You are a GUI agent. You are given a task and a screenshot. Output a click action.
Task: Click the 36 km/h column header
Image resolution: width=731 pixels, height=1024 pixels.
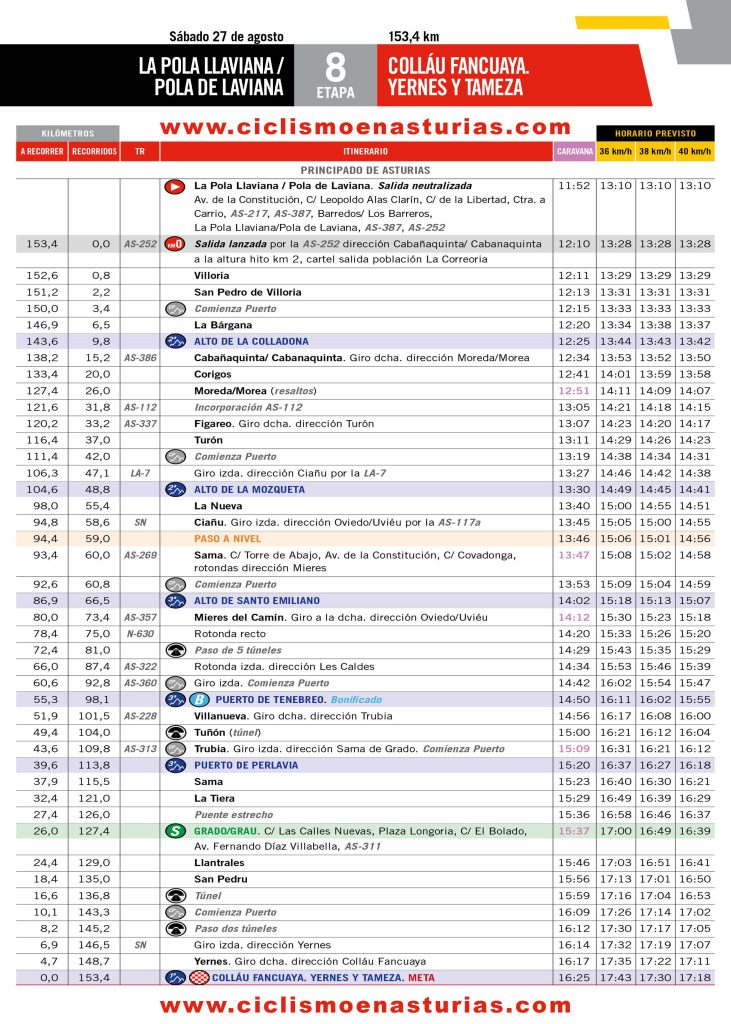tap(615, 152)
